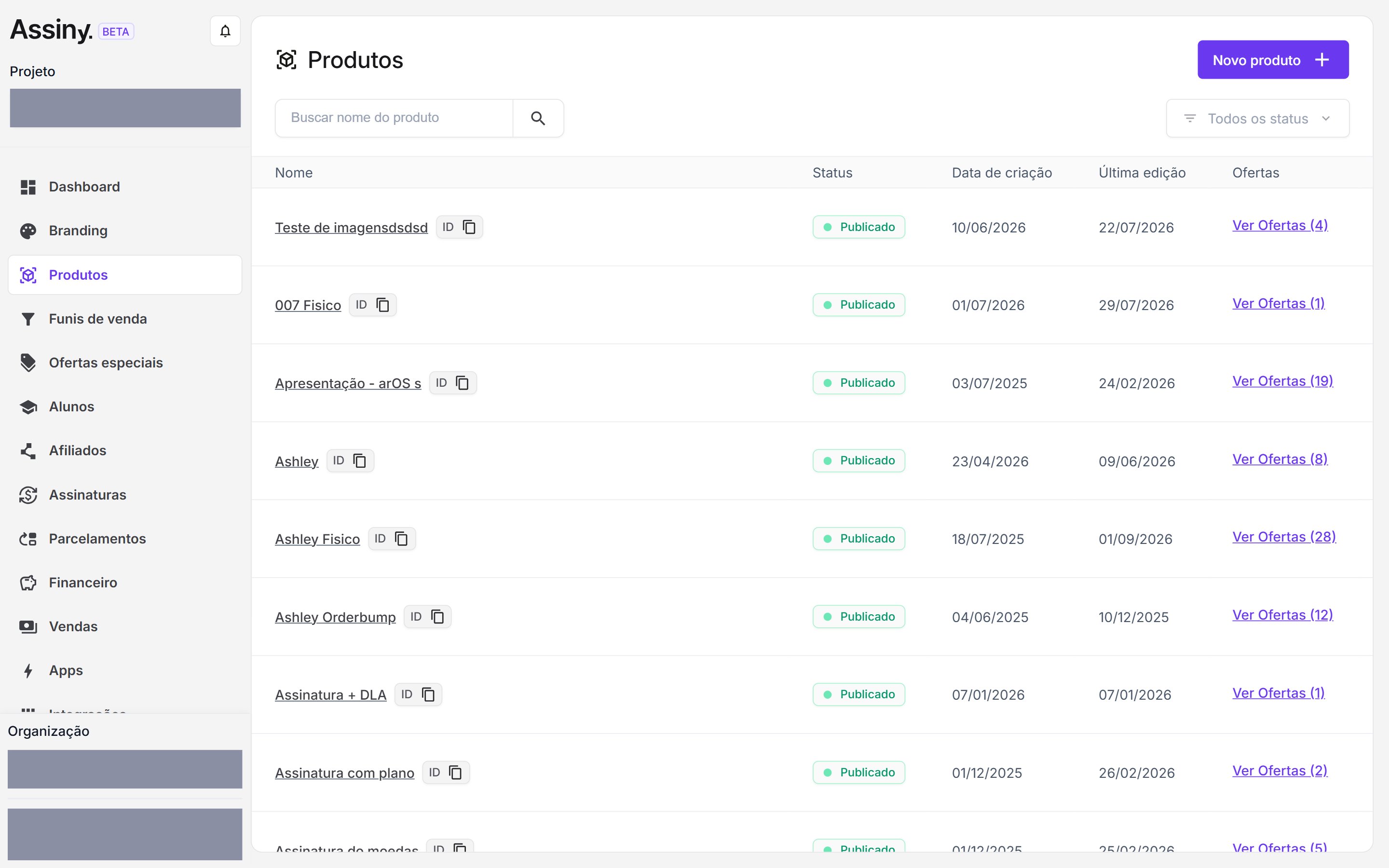This screenshot has height=868, width=1389.
Task: Click the Financeiro piggy bank icon
Action: tap(28, 583)
